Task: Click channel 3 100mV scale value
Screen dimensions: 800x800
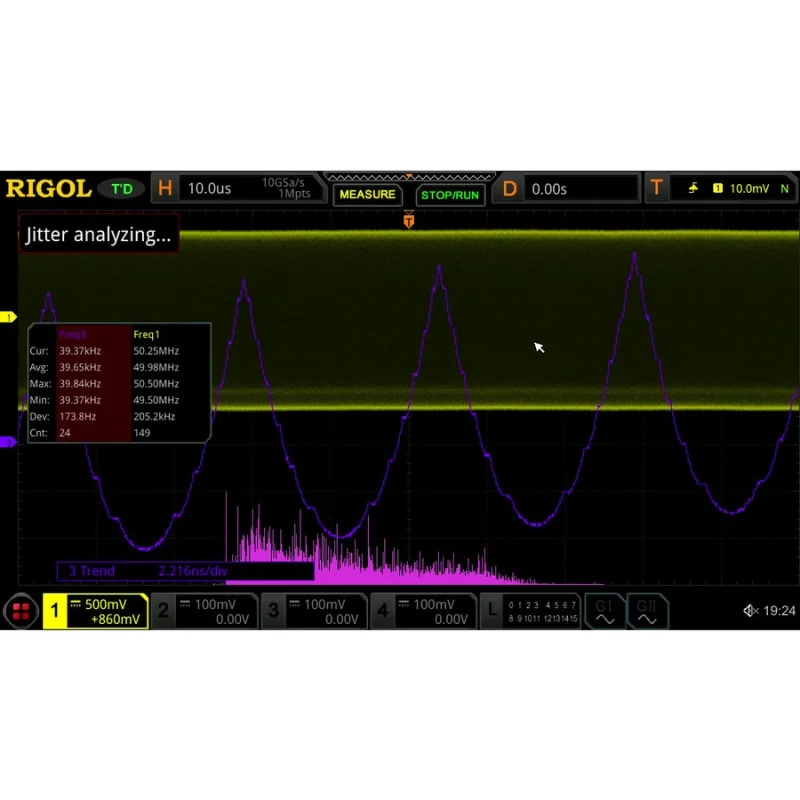Action: (325, 605)
